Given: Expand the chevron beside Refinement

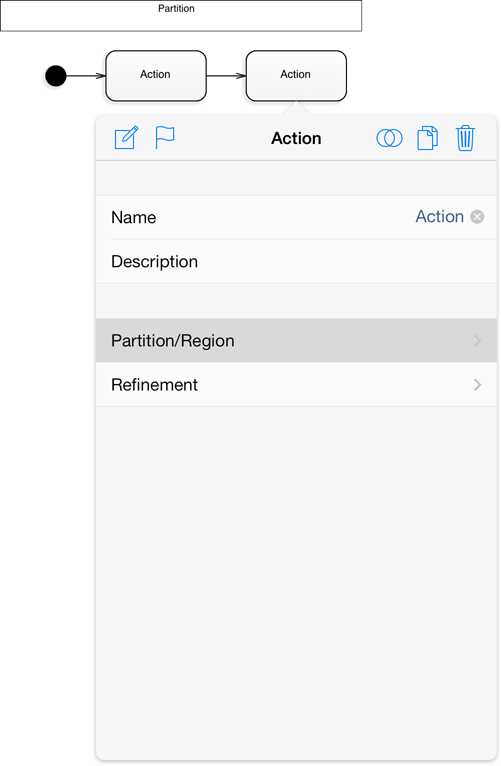Looking at the screenshot, I should pos(477,385).
